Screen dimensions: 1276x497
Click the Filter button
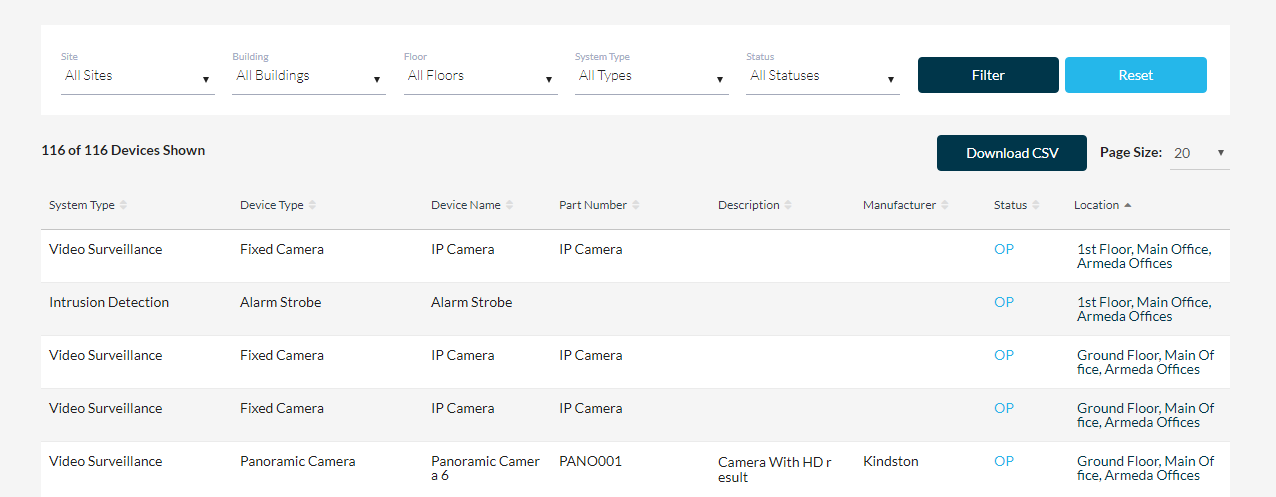(x=988, y=75)
